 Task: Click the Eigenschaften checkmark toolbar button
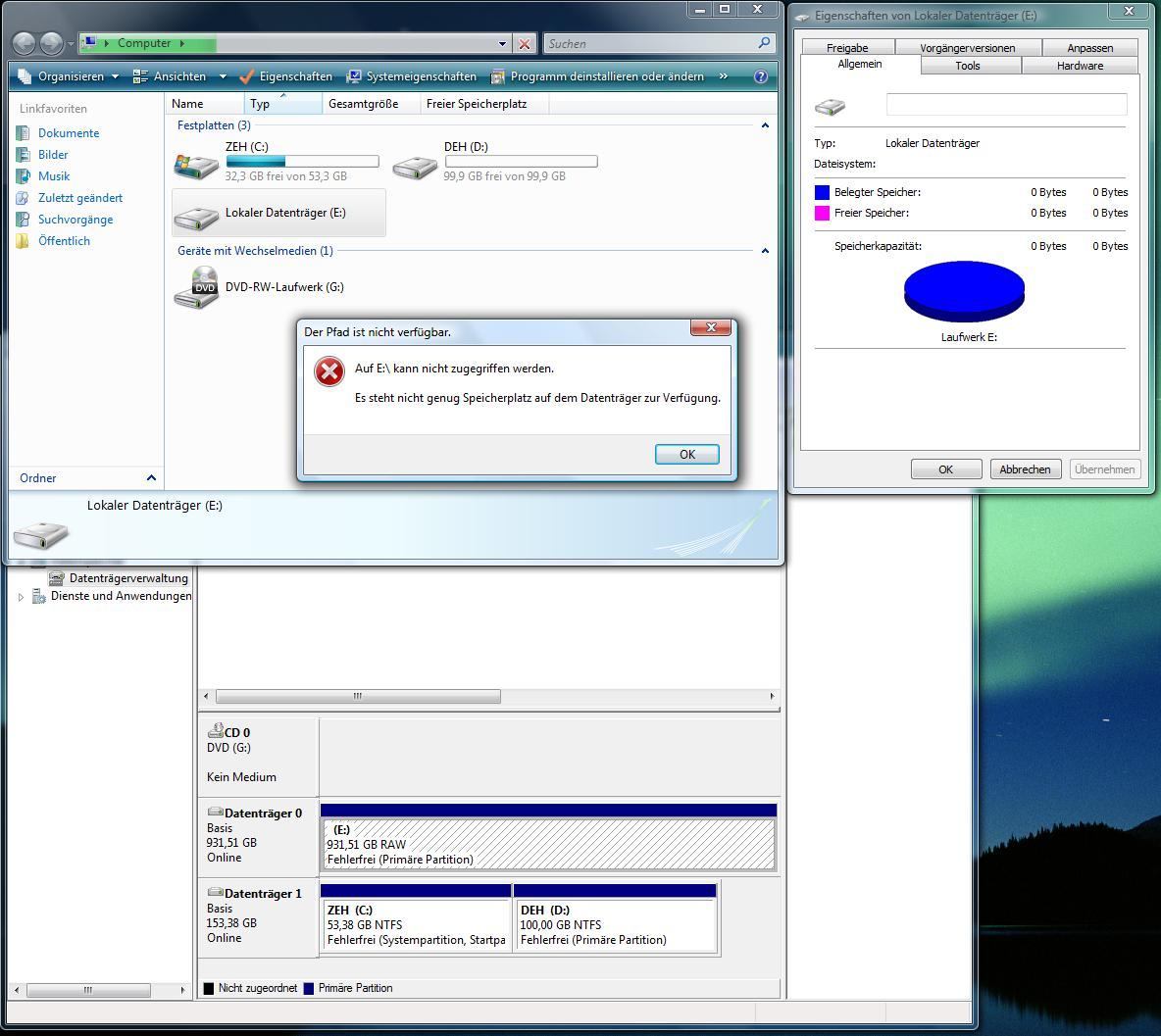click(286, 76)
